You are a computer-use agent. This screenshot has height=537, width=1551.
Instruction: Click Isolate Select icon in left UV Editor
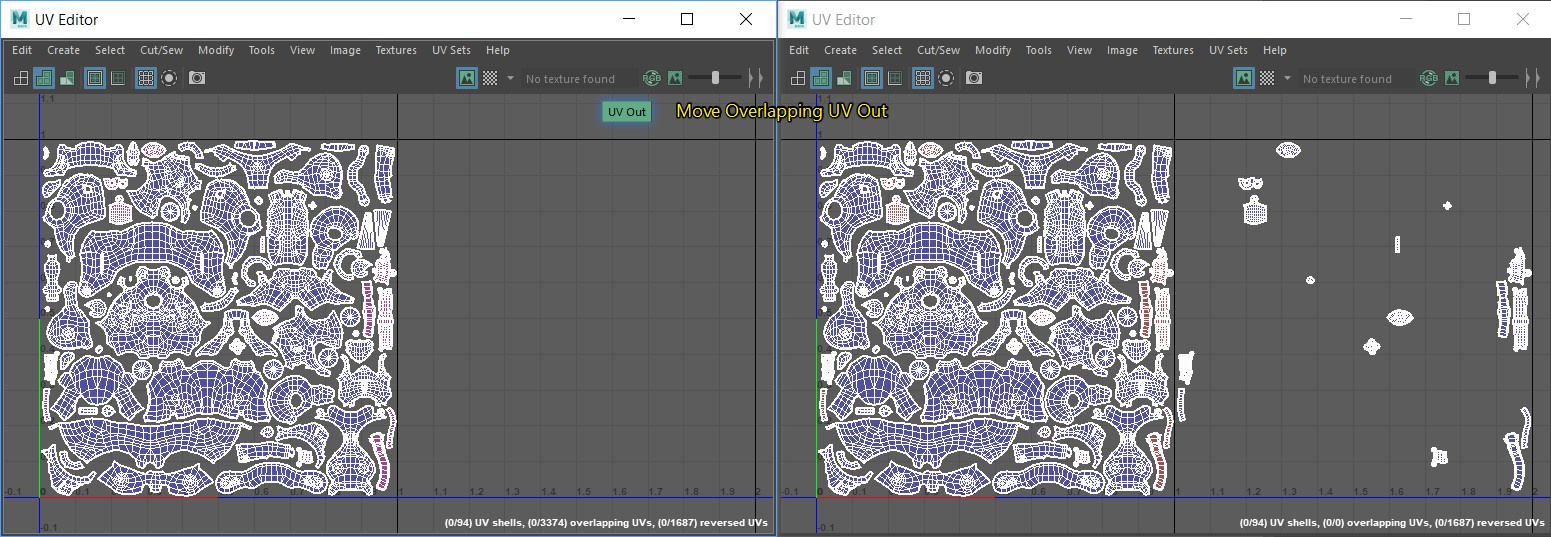[169, 78]
